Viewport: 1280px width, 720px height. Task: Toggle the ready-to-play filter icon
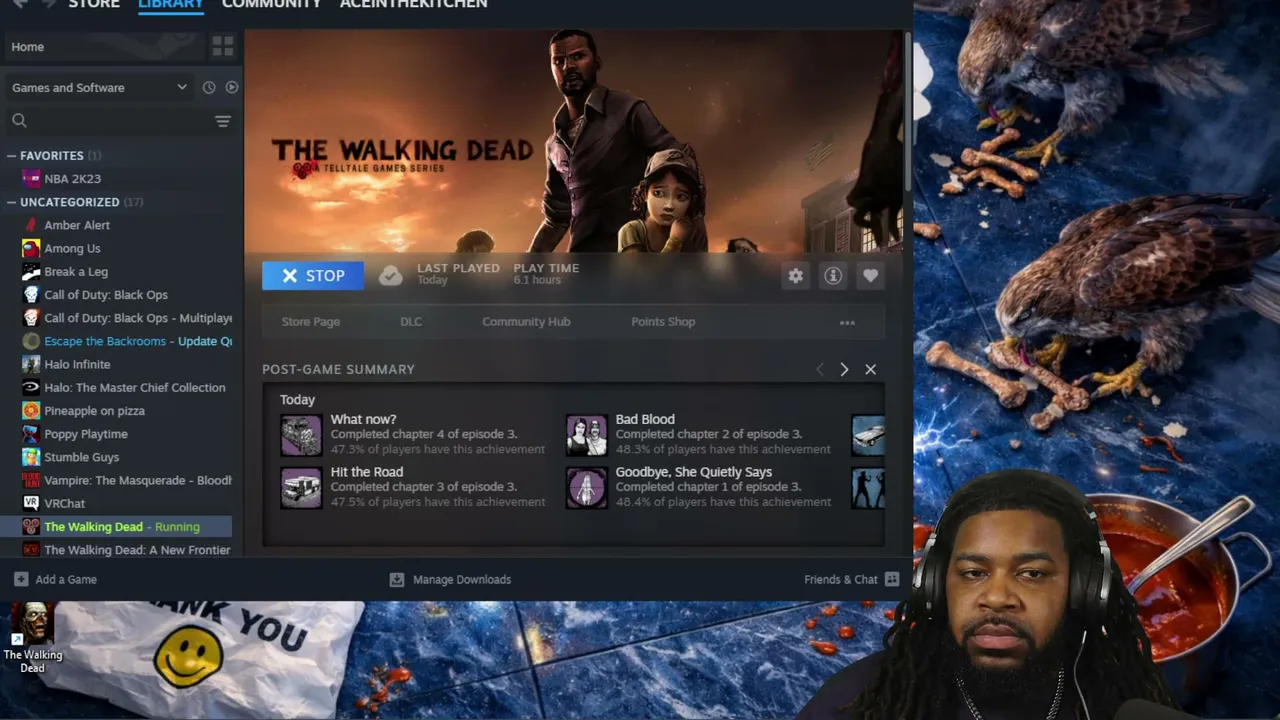(x=232, y=88)
